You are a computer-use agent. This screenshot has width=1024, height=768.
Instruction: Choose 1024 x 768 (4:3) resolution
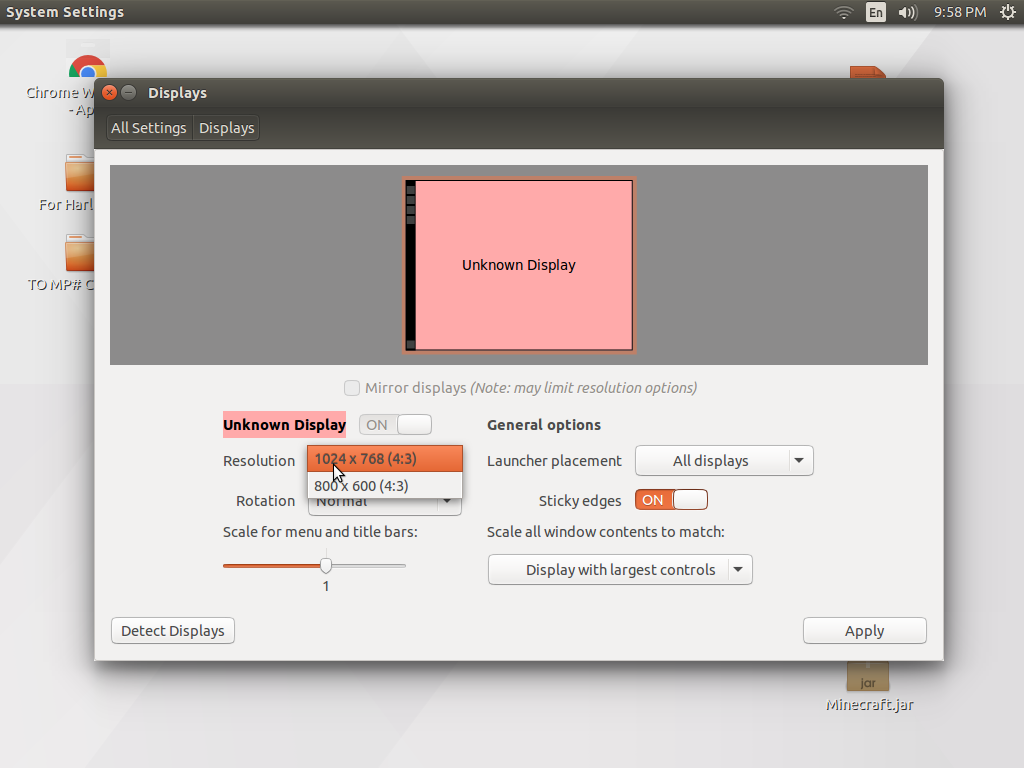[x=385, y=459]
